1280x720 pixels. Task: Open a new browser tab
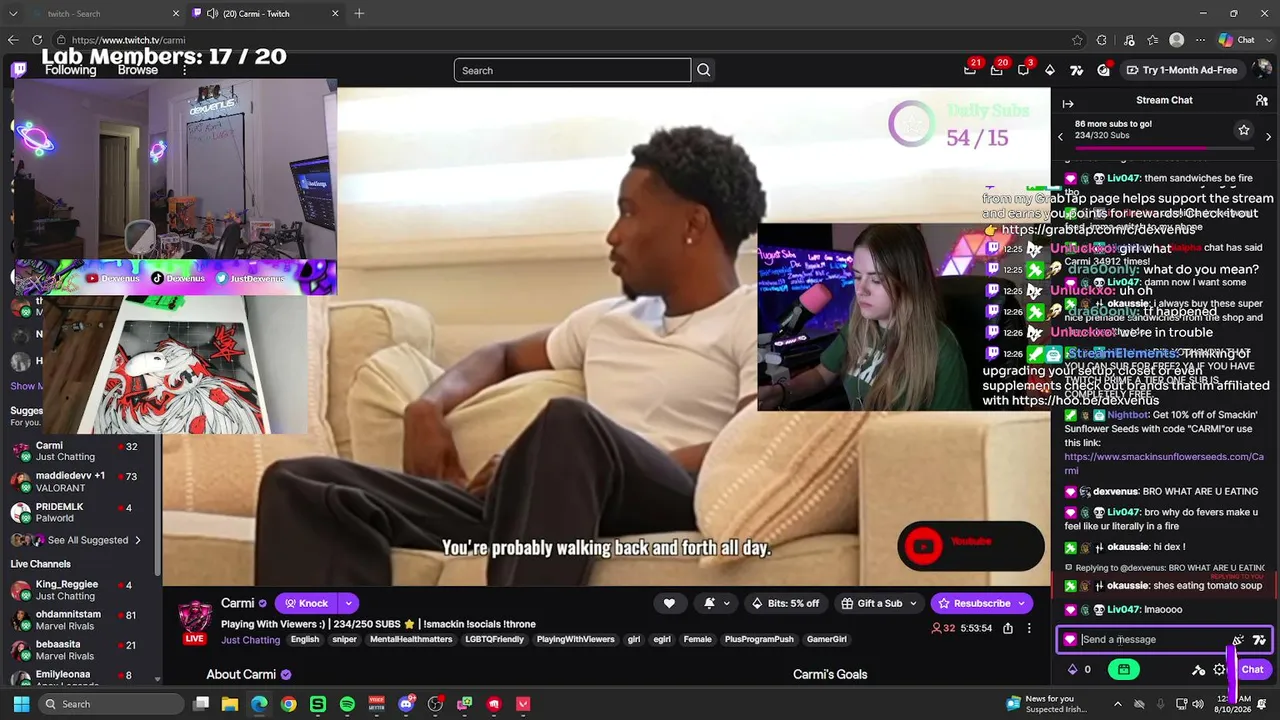click(359, 14)
